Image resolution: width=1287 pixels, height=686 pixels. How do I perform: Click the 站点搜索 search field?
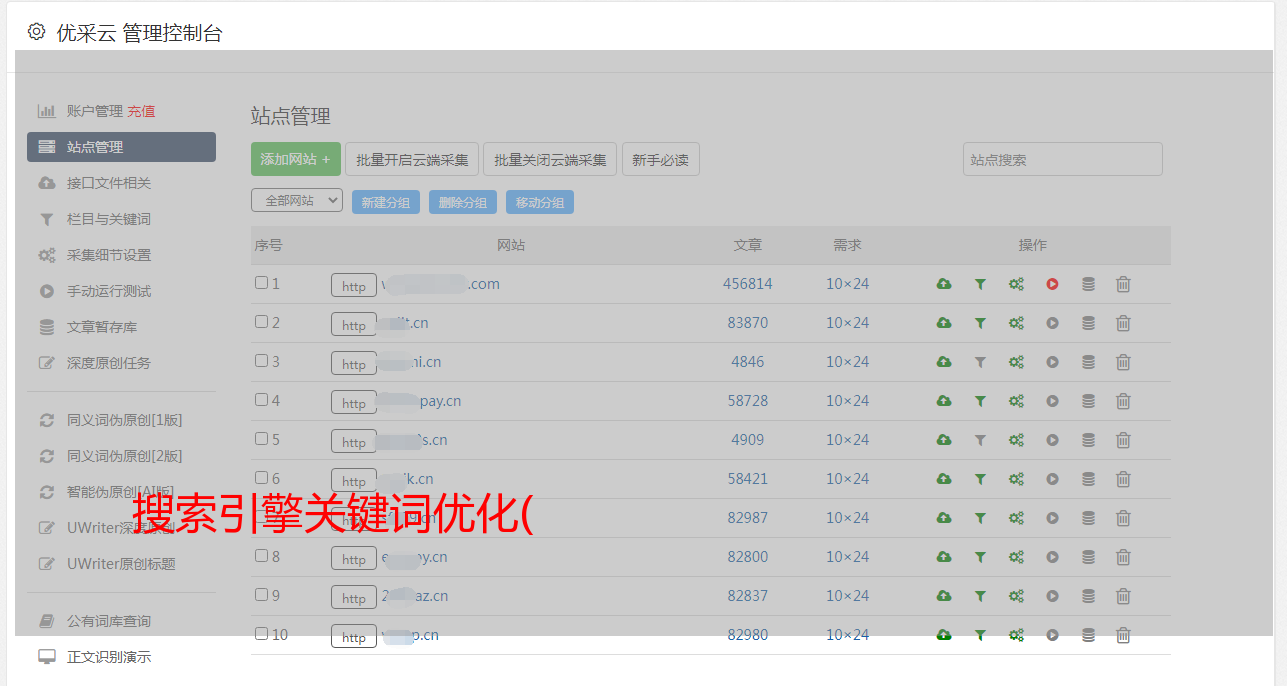click(1063, 159)
